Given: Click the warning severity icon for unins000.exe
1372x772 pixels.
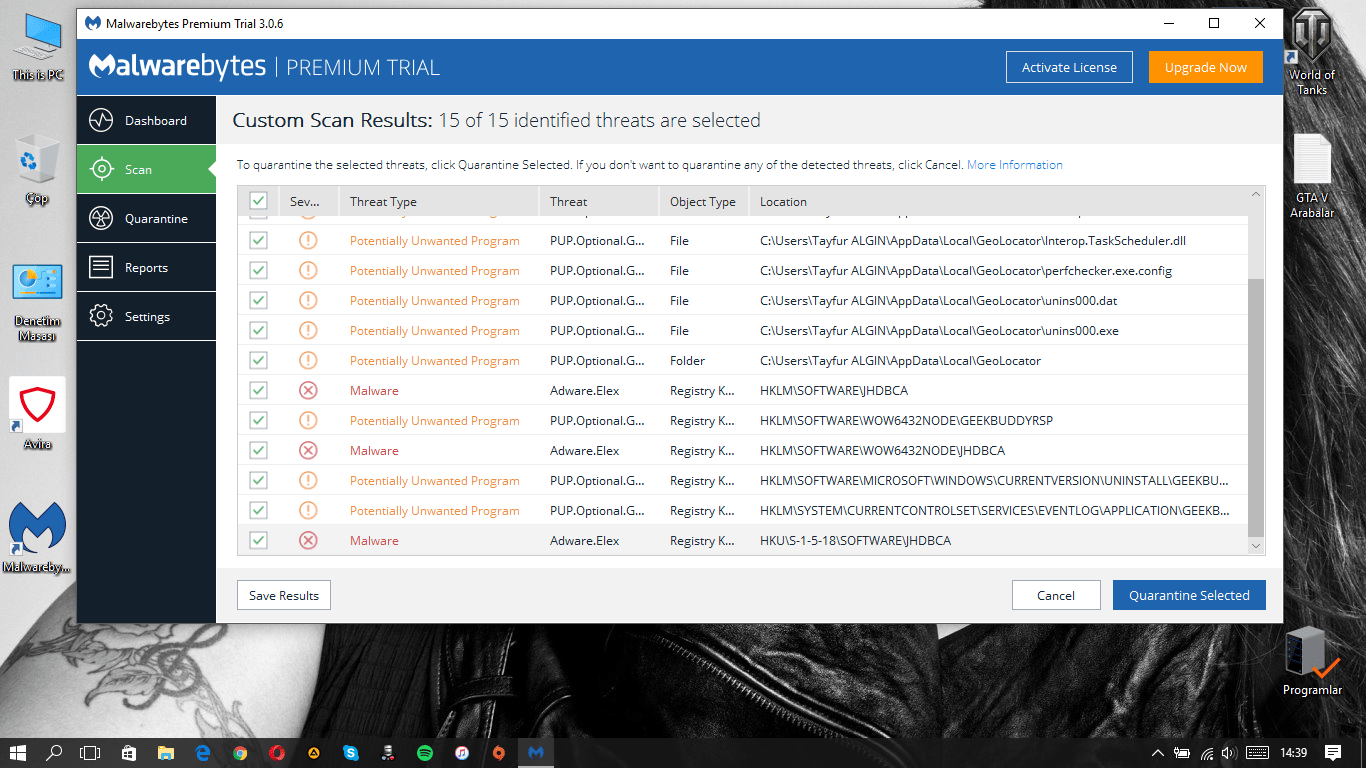Looking at the screenshot, I should (308, 331).
